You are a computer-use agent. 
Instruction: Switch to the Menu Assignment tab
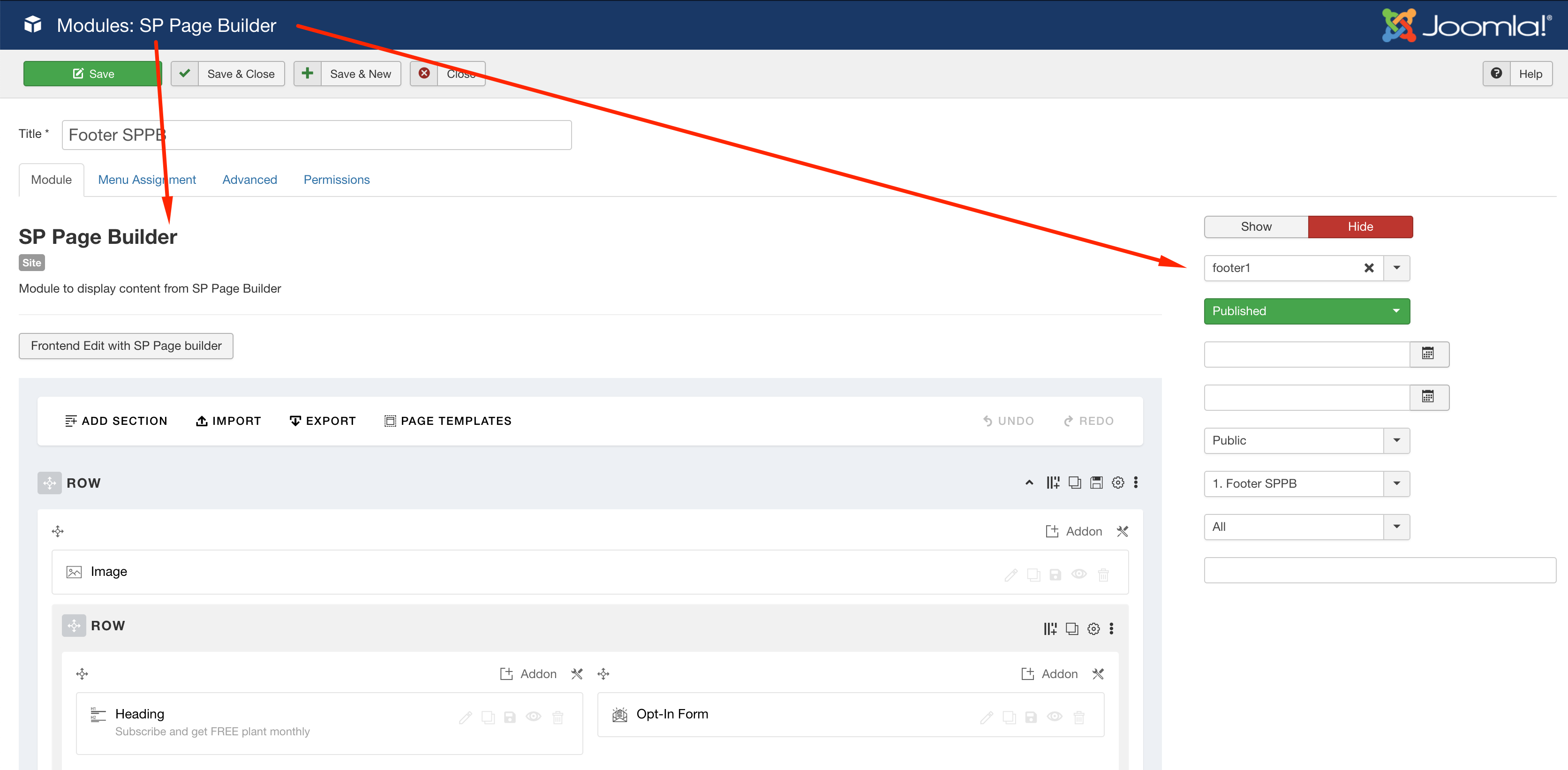tap(147, 180)
